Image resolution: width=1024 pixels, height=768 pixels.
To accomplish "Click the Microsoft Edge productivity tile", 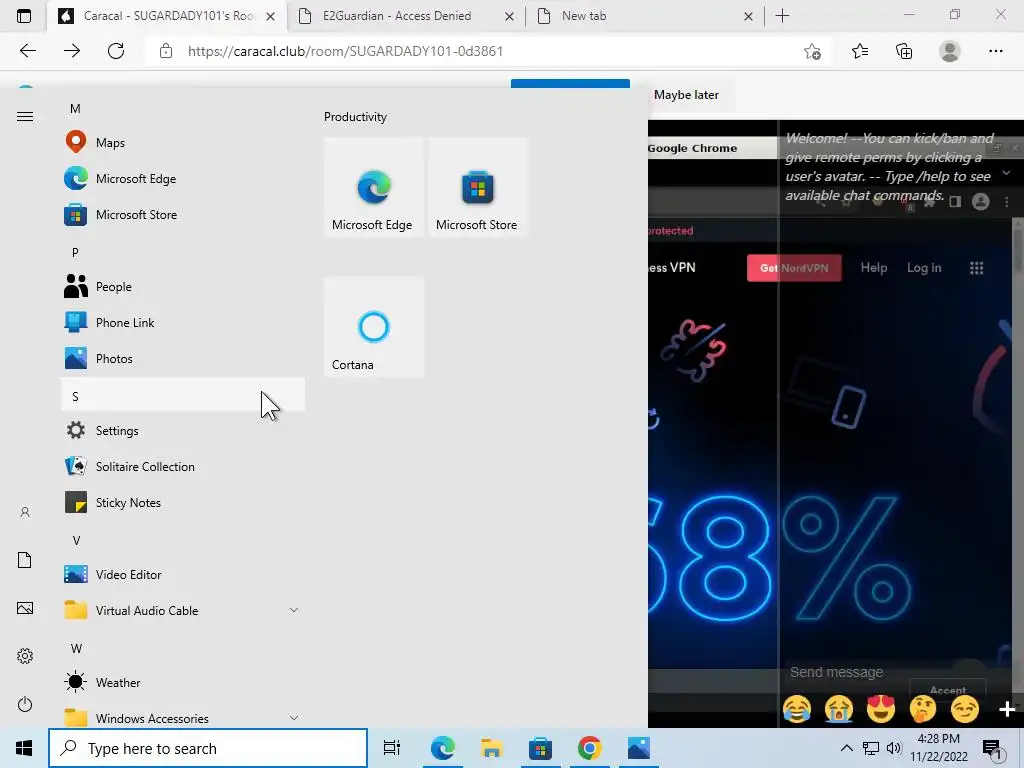I will click(374, 187).
